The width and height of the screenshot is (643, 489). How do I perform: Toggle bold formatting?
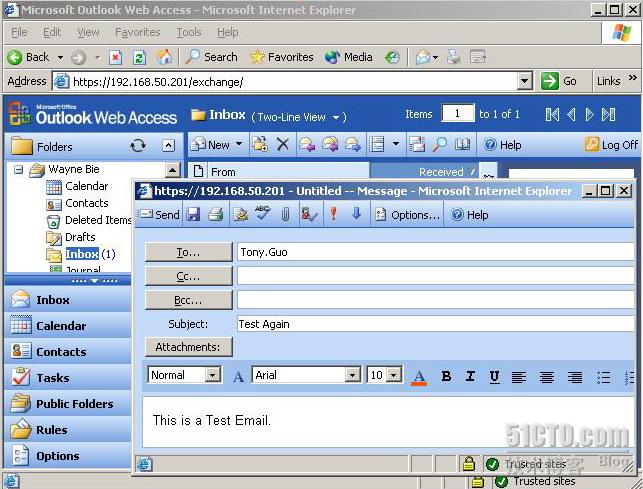pyautogui.click(x=446, y=376)
